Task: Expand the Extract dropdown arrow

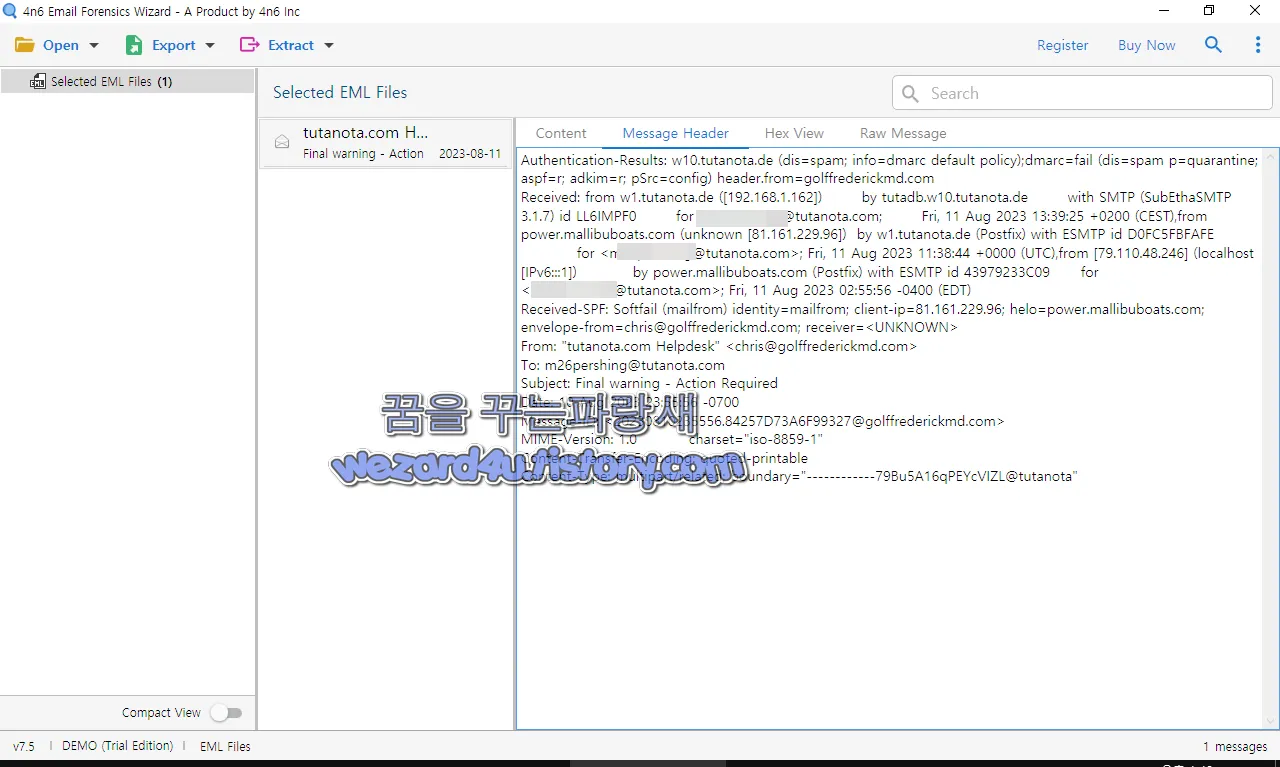Action: (x=328, y=45)
